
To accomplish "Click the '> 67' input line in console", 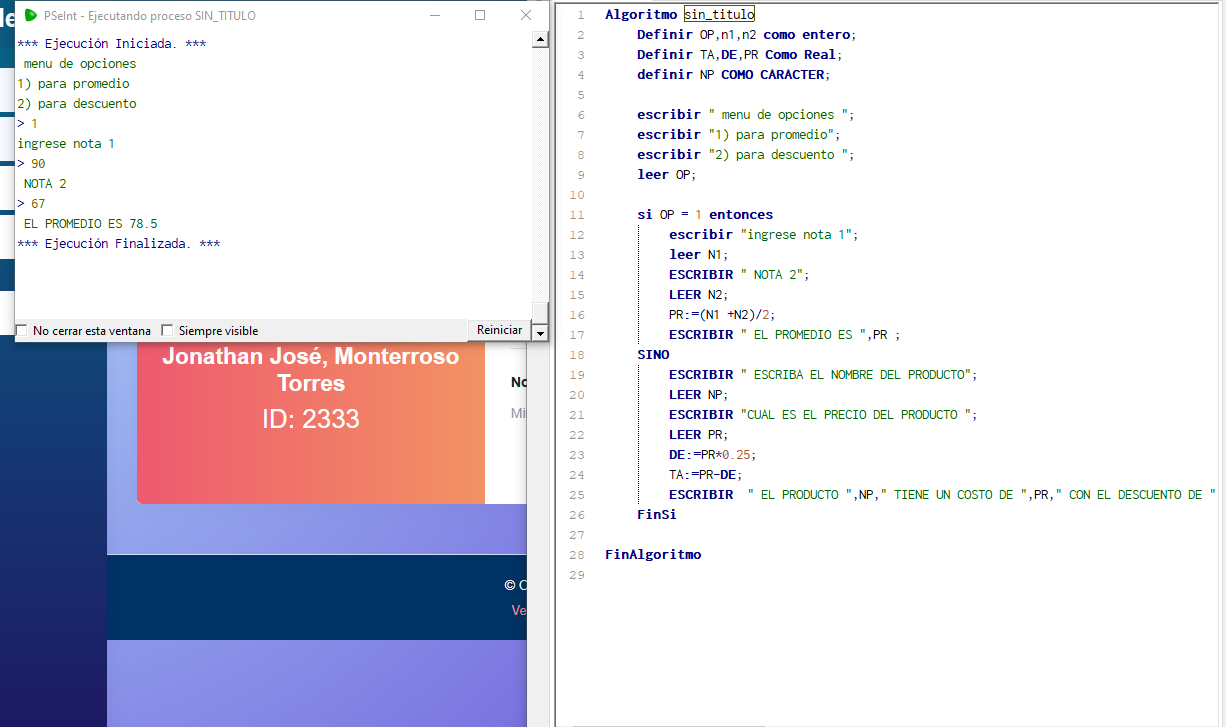I will coord(31,204).
